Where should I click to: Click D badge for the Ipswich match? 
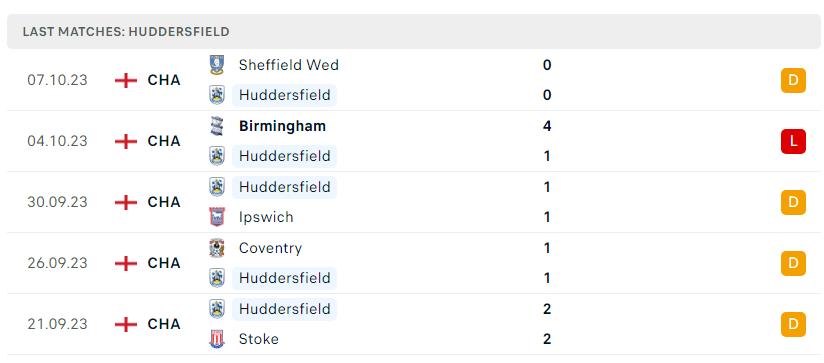click(x=793, y=202)
